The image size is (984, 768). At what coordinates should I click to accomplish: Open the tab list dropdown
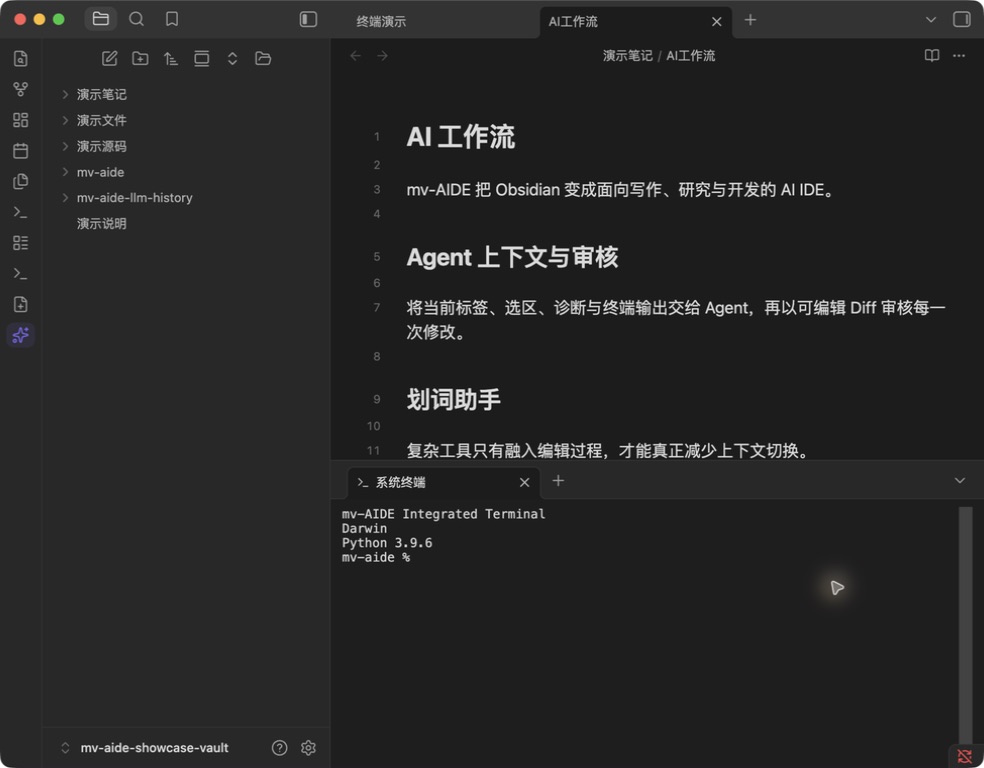(931, 19)
